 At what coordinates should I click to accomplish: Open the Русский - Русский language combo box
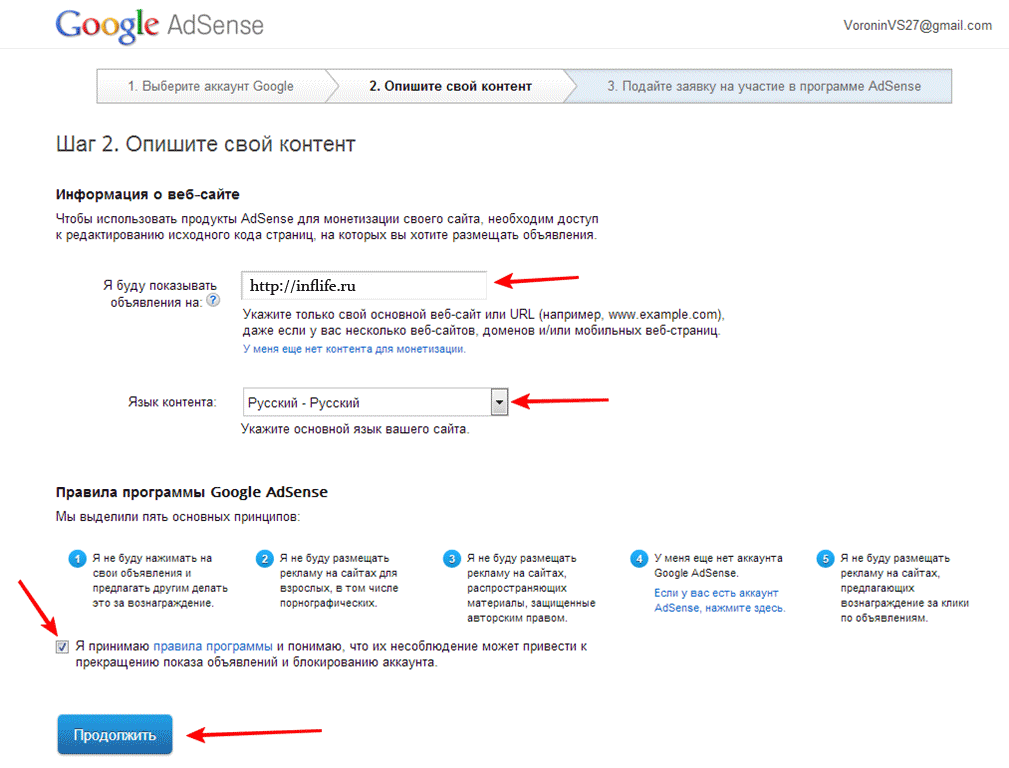[375, 402]
